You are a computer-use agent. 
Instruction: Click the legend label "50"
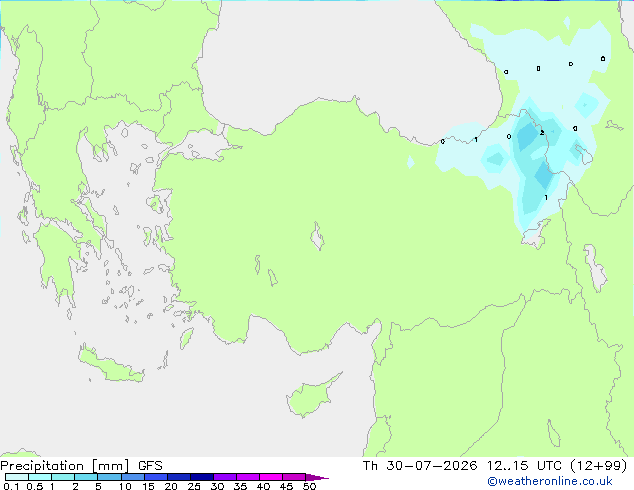coord(309,486)
